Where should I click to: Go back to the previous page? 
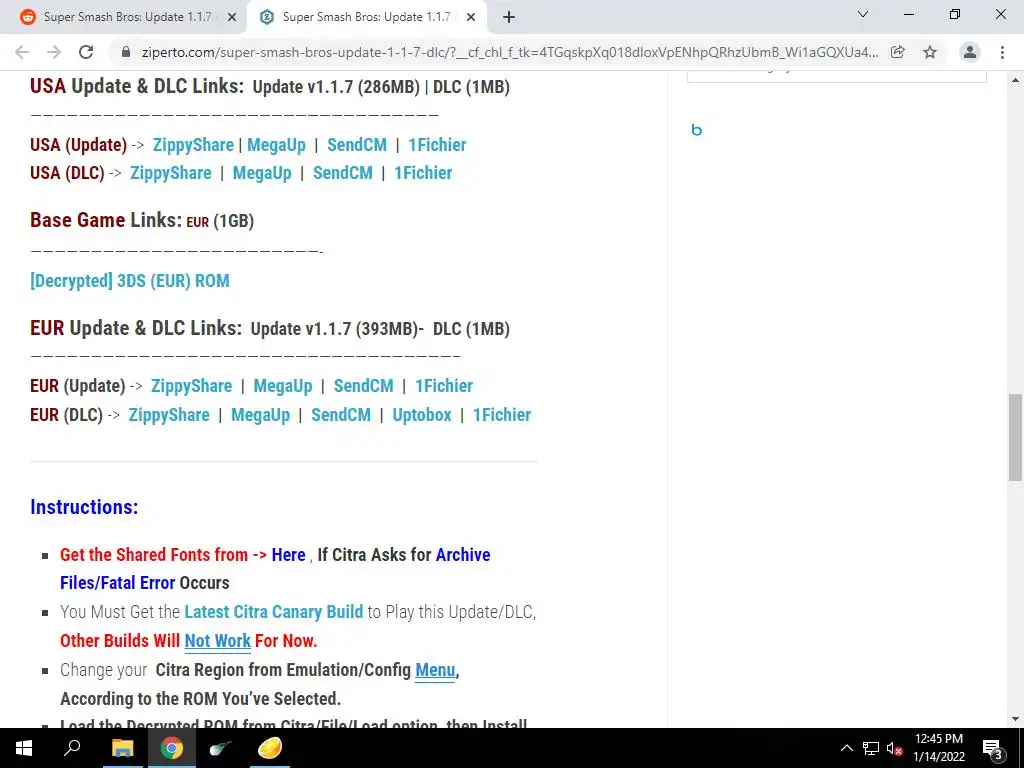pos(22,52)
